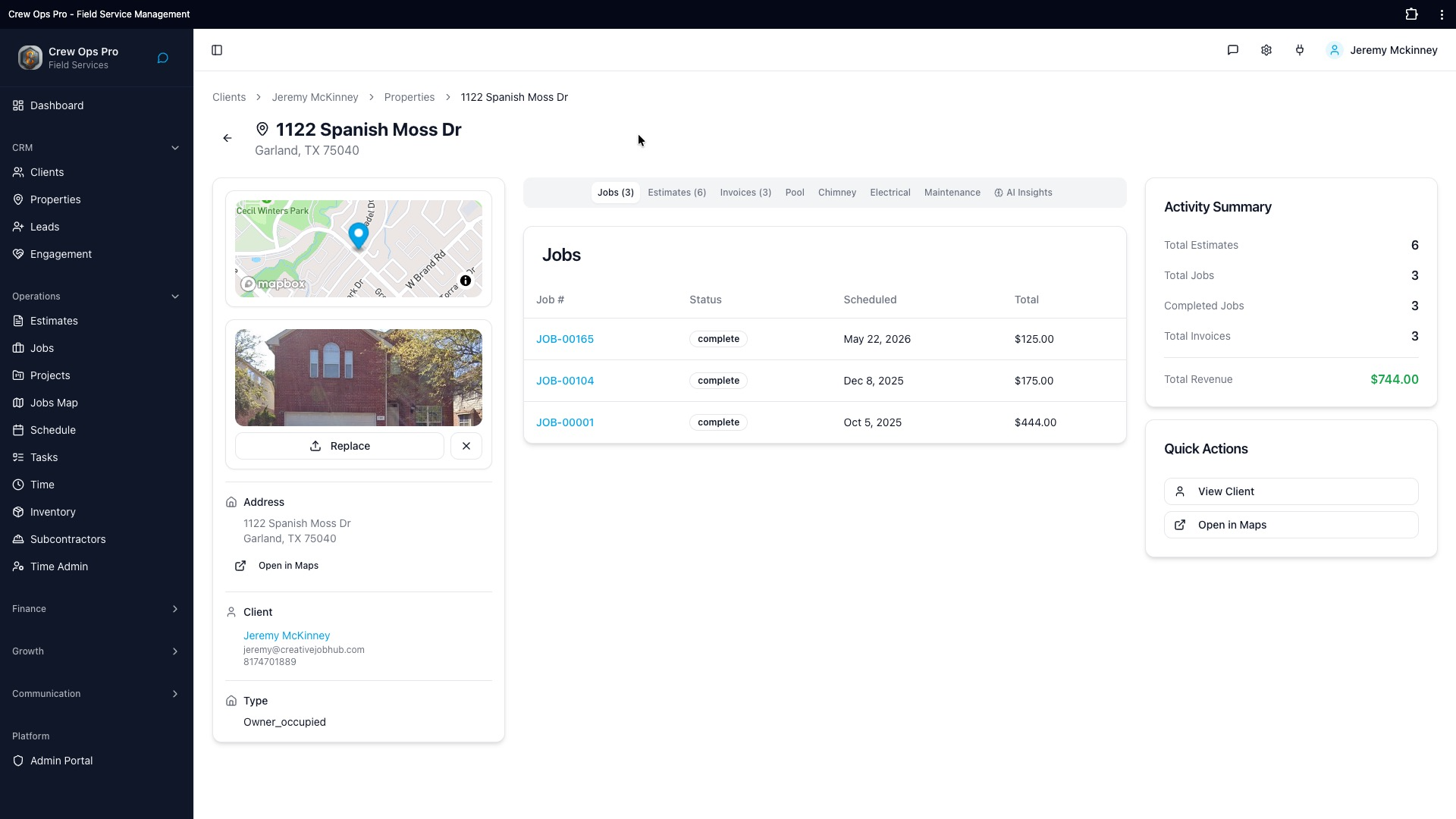The image size is (1456, 819).
Task: Click Open in Maps under Address
Action: [x=277, y=566]
